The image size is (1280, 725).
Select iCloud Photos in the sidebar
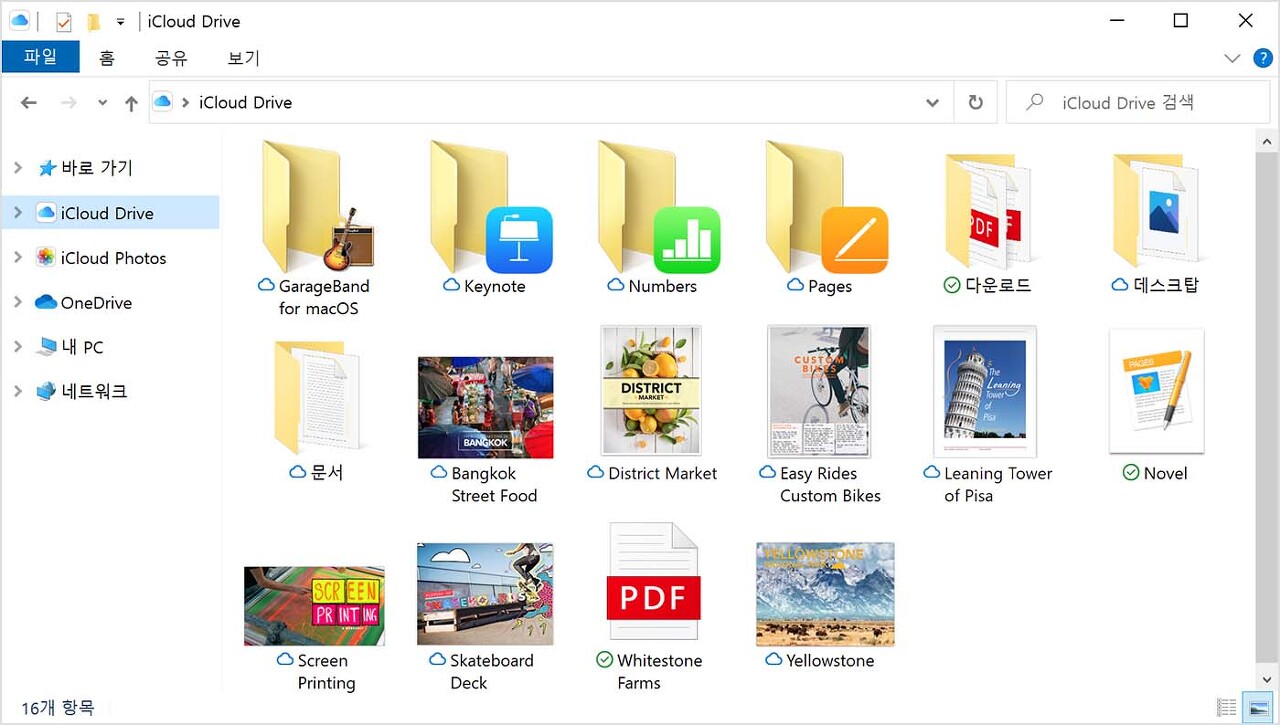coord(111,258)
